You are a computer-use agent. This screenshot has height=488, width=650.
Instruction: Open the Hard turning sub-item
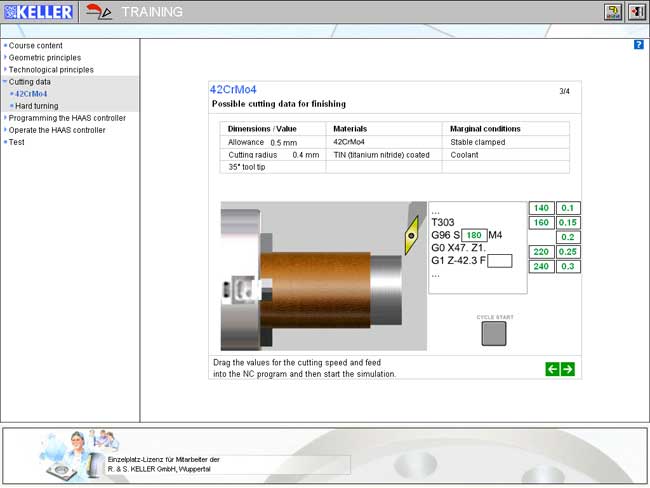click(36, 106)
